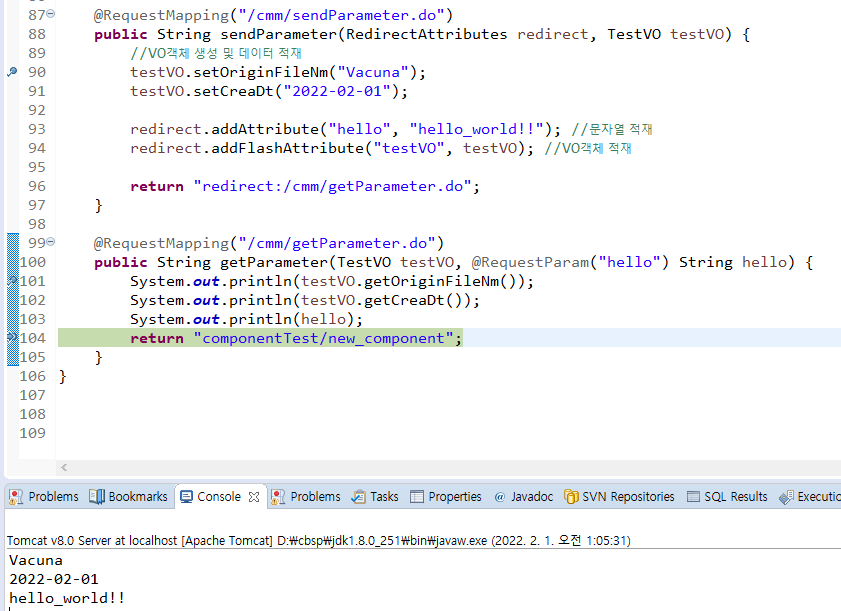The image size is (841, 611).
Task: Click line number 93 in the gutter
Action: point(37,129)
